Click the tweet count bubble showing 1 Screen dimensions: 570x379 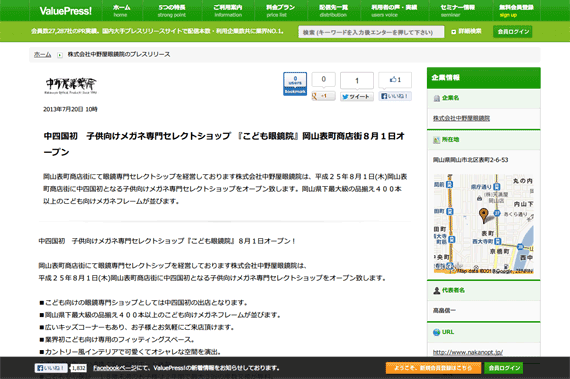point(357,81)
